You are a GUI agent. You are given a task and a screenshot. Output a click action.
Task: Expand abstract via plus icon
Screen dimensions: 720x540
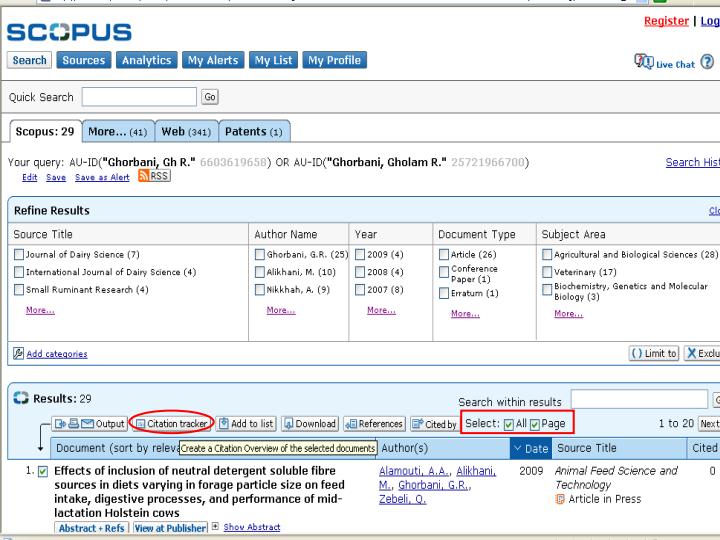[x=215, y=526]
